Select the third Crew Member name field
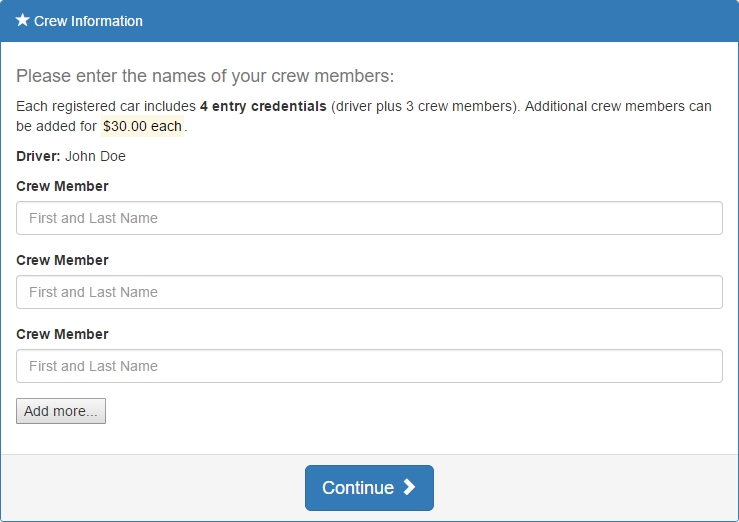This screenshot has height=522, width=739. coord(369,366)
